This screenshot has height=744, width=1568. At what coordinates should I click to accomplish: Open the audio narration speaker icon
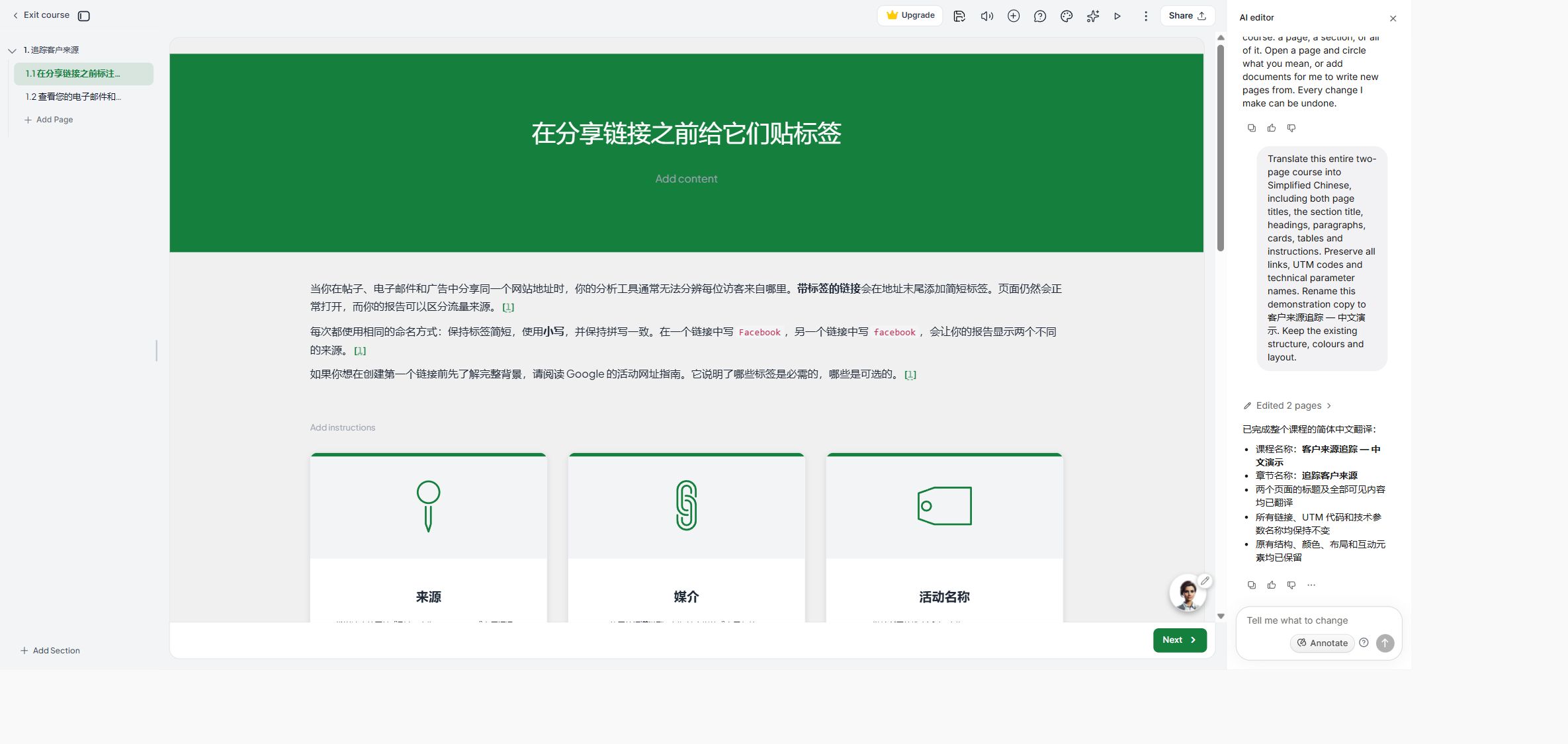coord(986,16)
